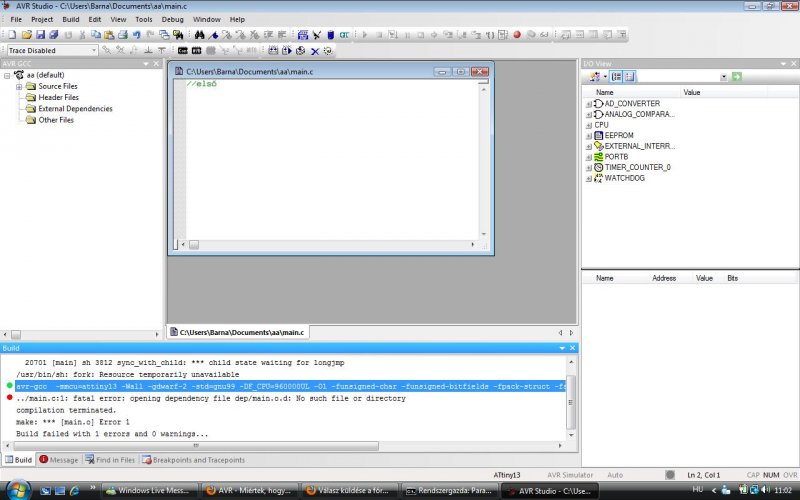
Task: Create a new file with the New icon
Action: click(12, 35)
